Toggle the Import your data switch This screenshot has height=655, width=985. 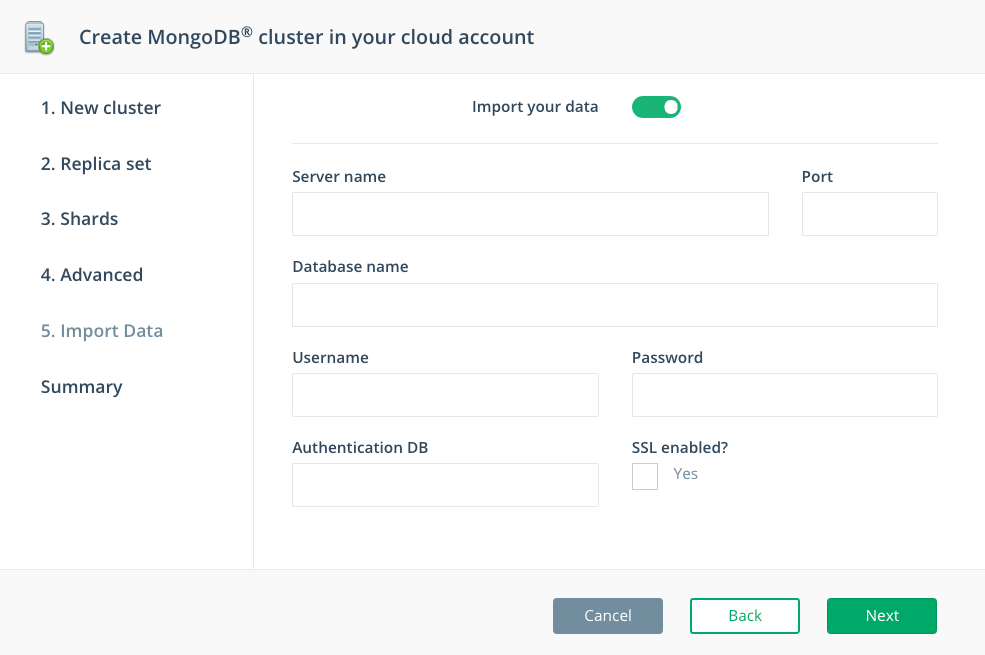pyautogui.click(x=656, y=107)
